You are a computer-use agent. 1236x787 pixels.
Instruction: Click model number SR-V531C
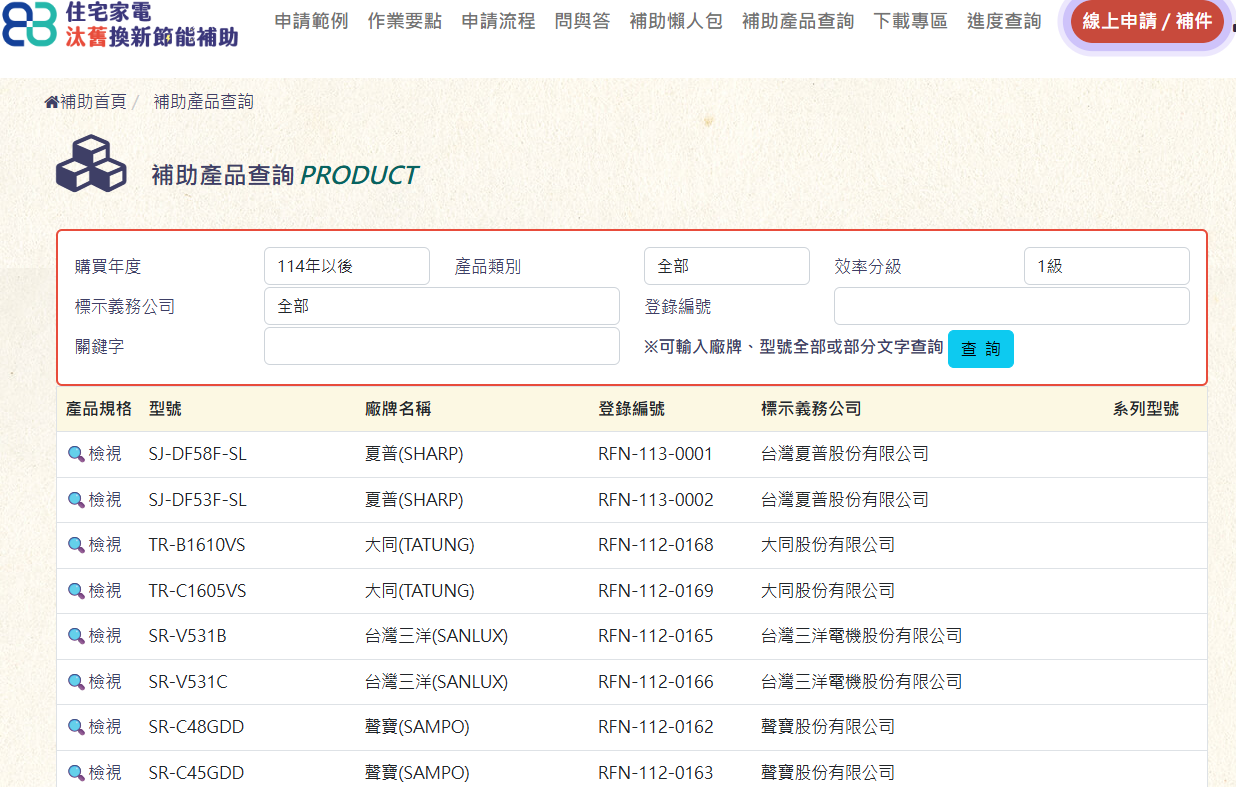point(188,682)
